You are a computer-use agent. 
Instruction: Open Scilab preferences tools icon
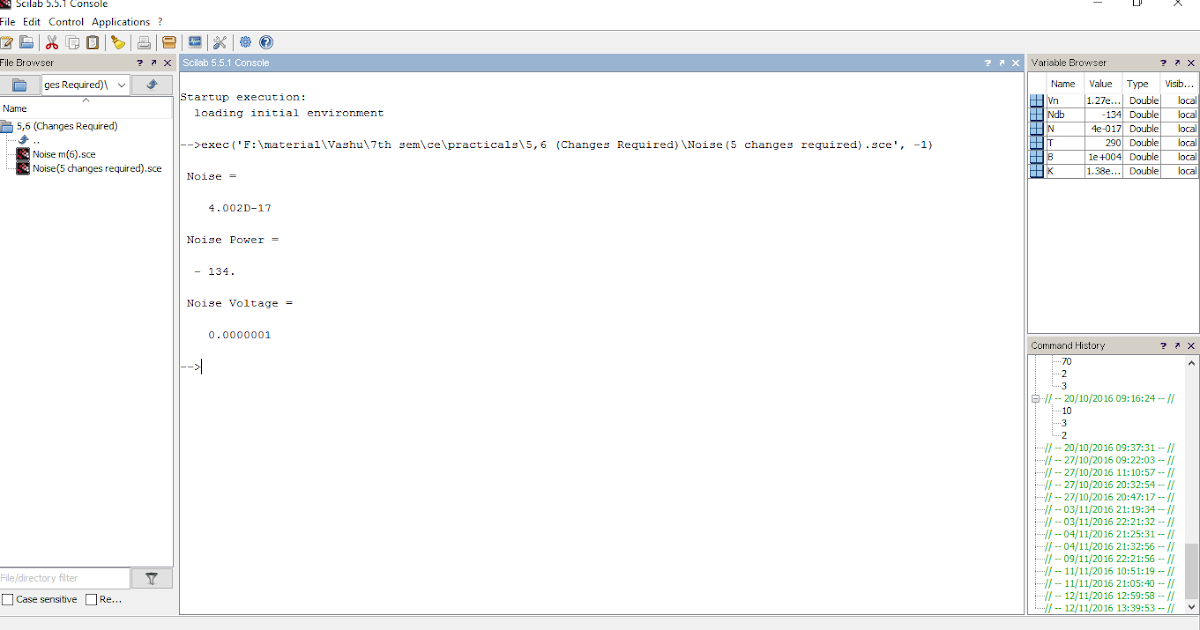[x=220, y=42]
